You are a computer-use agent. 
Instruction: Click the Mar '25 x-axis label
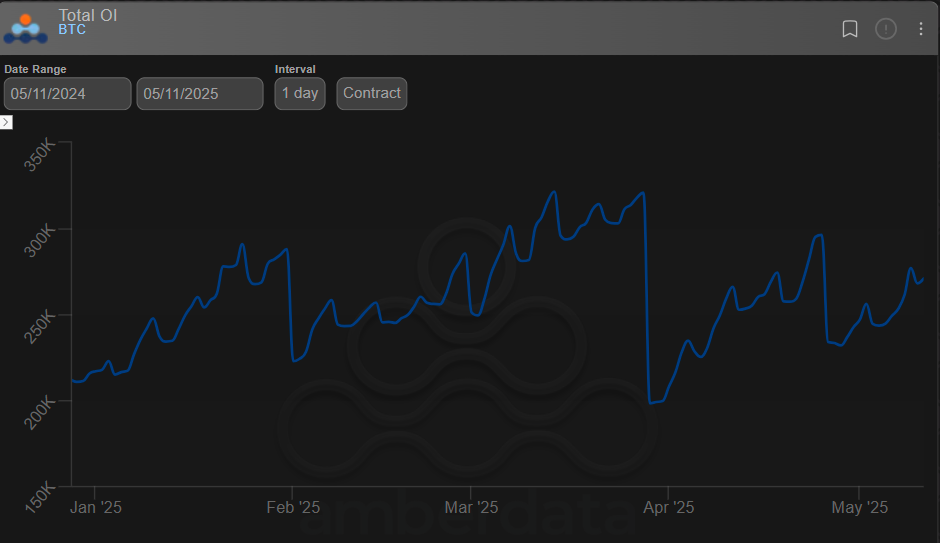[x=471, y=508]
